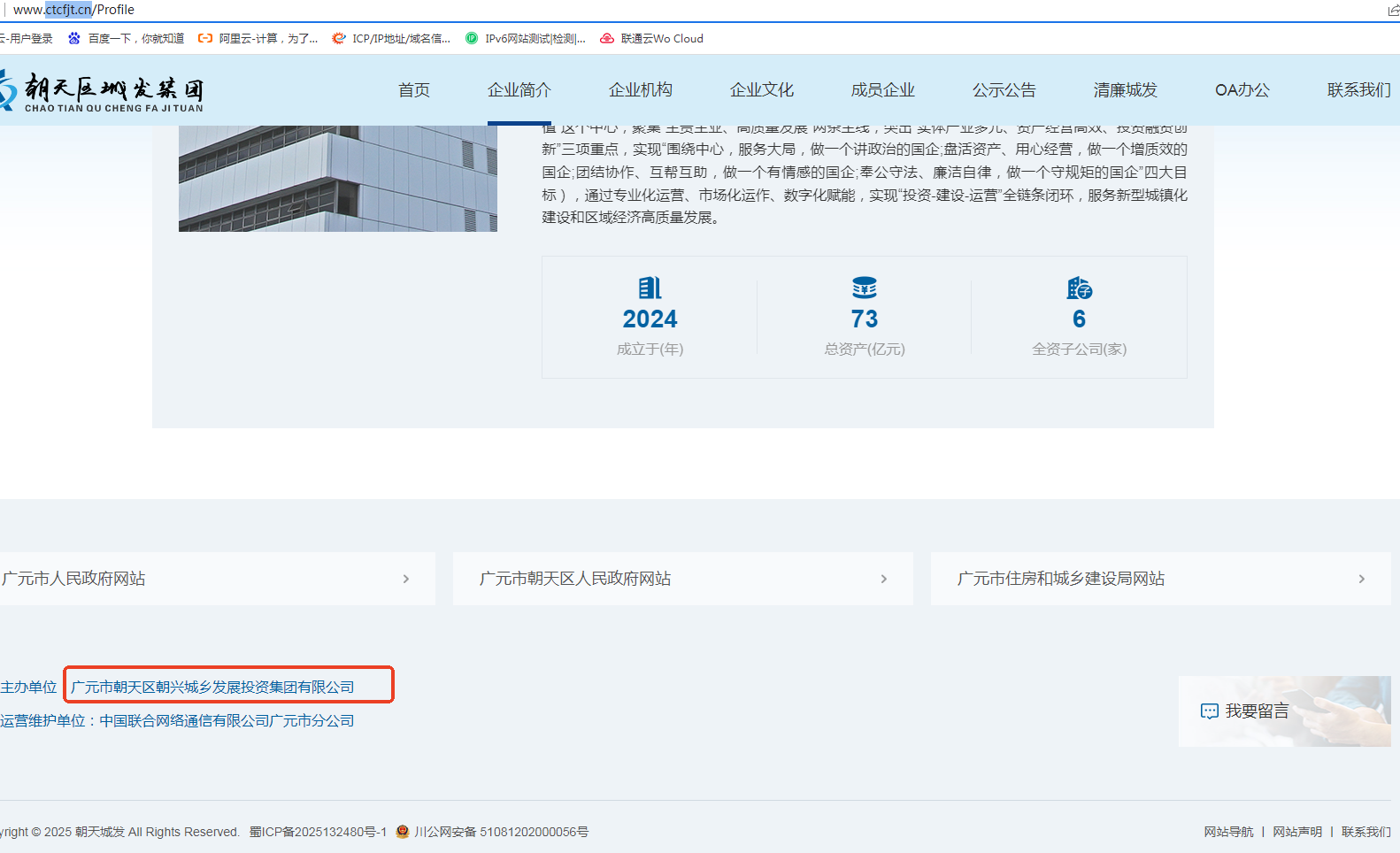1400x853 pixels.
Task: Click the company building photo
Action: [x=338, y=179]
